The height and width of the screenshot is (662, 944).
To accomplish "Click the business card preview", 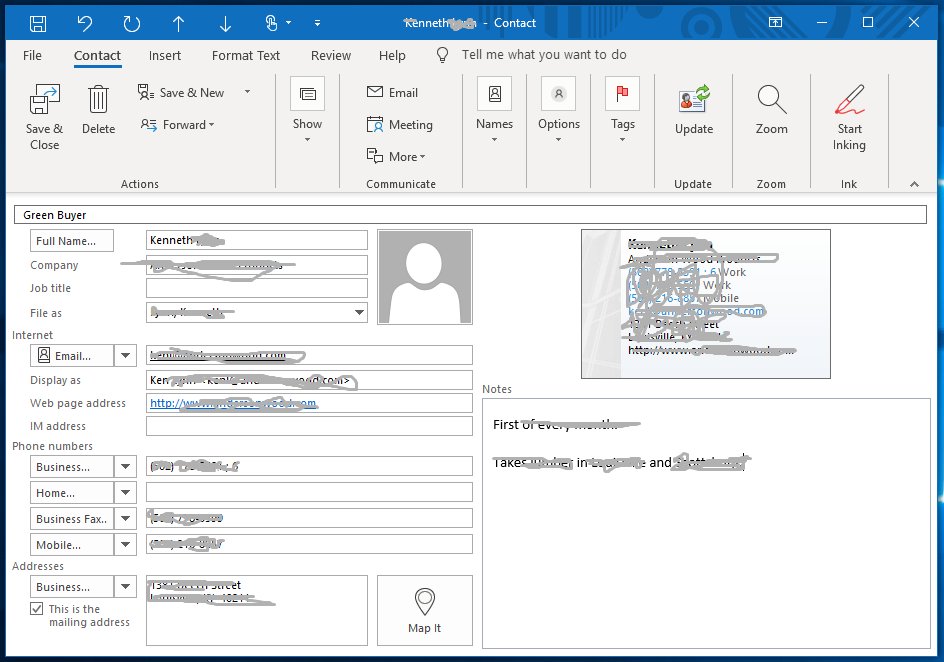I will pyautogui.click(x=706, y=304).
